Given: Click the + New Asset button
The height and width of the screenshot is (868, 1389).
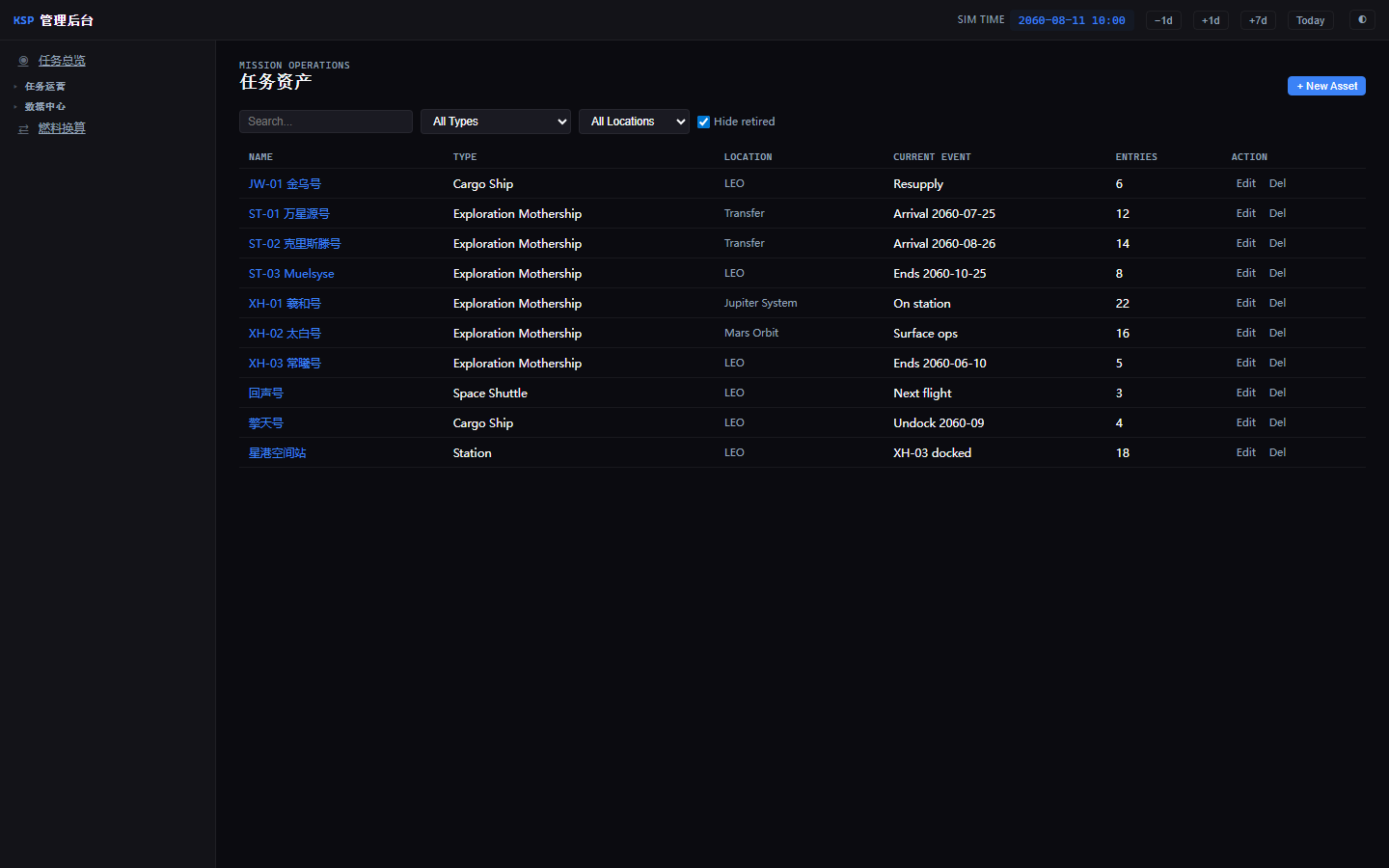Looking at the screenshot, I should [1326, 86].
